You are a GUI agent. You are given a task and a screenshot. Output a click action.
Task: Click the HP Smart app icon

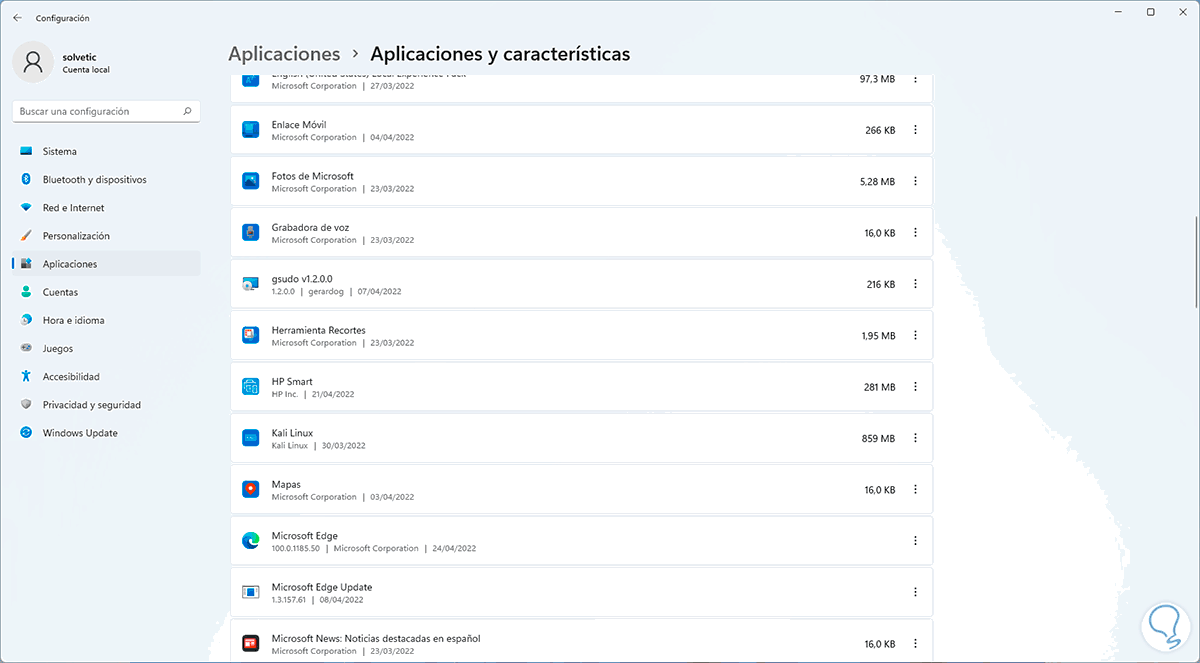coord(251,387)
